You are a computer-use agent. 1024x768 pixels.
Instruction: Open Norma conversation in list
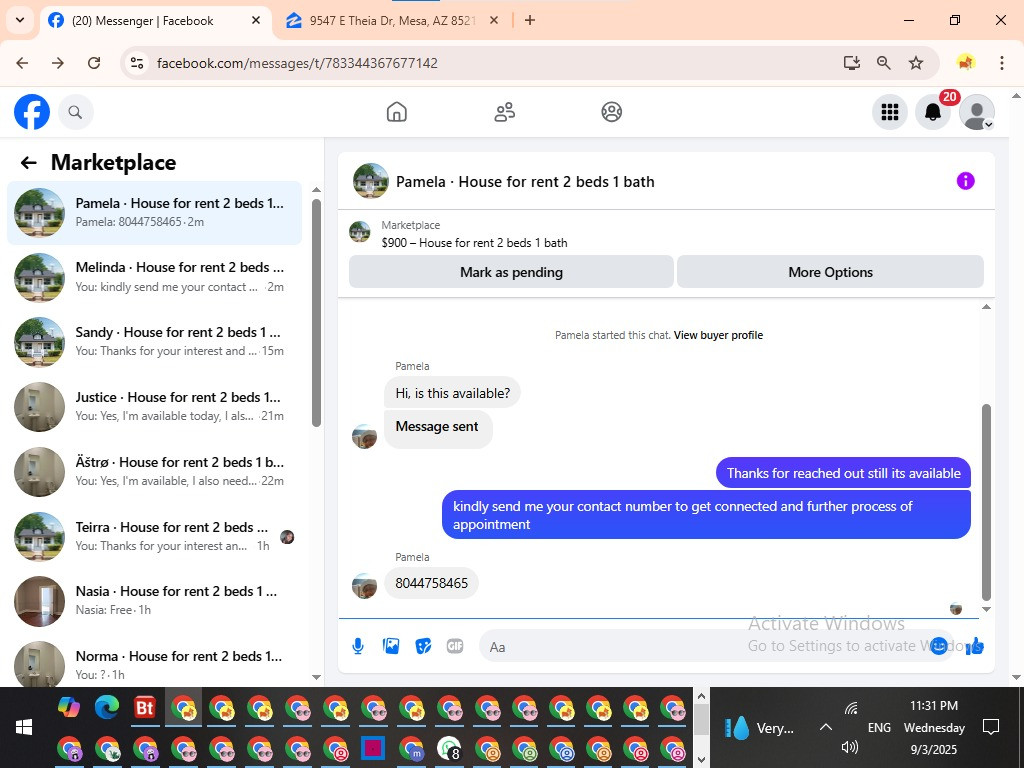155,665
